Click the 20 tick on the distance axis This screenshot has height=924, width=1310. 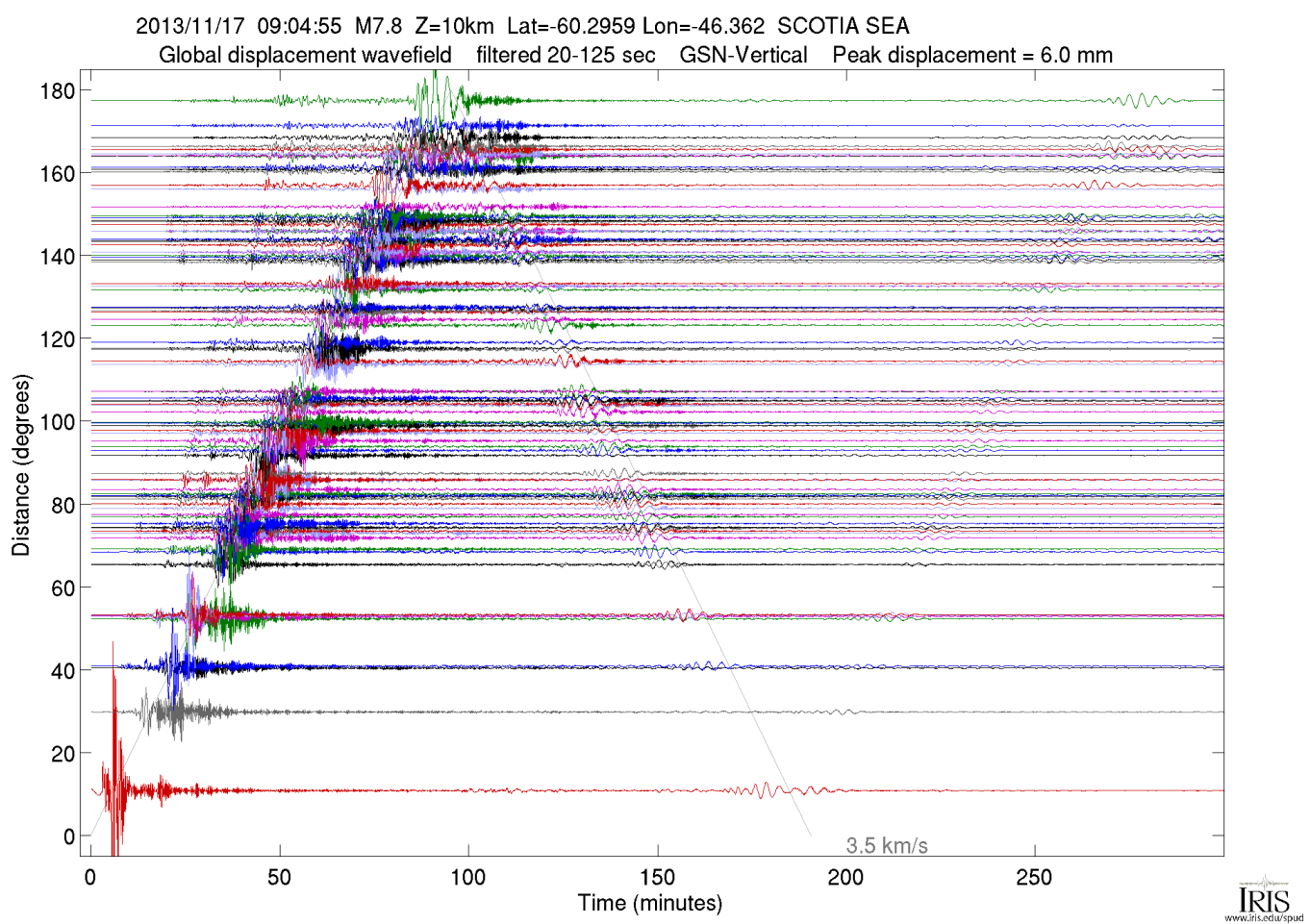click(x=63, y=754)
